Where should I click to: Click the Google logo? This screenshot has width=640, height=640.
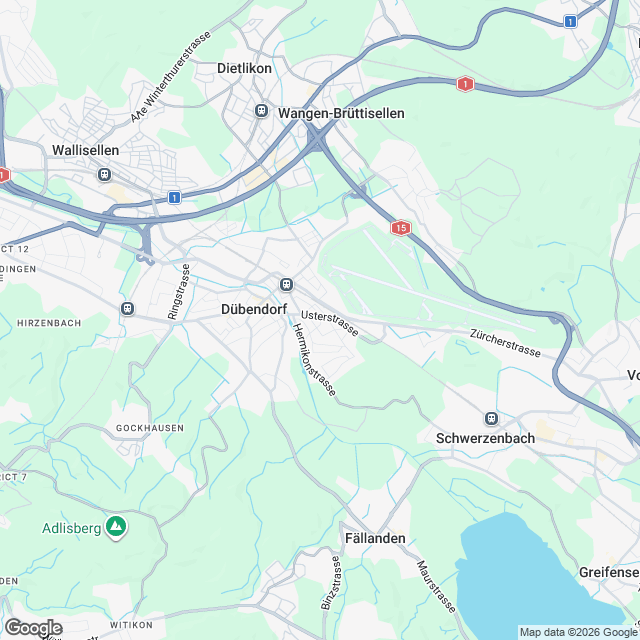pyautogui.click(x=33, y=628)
